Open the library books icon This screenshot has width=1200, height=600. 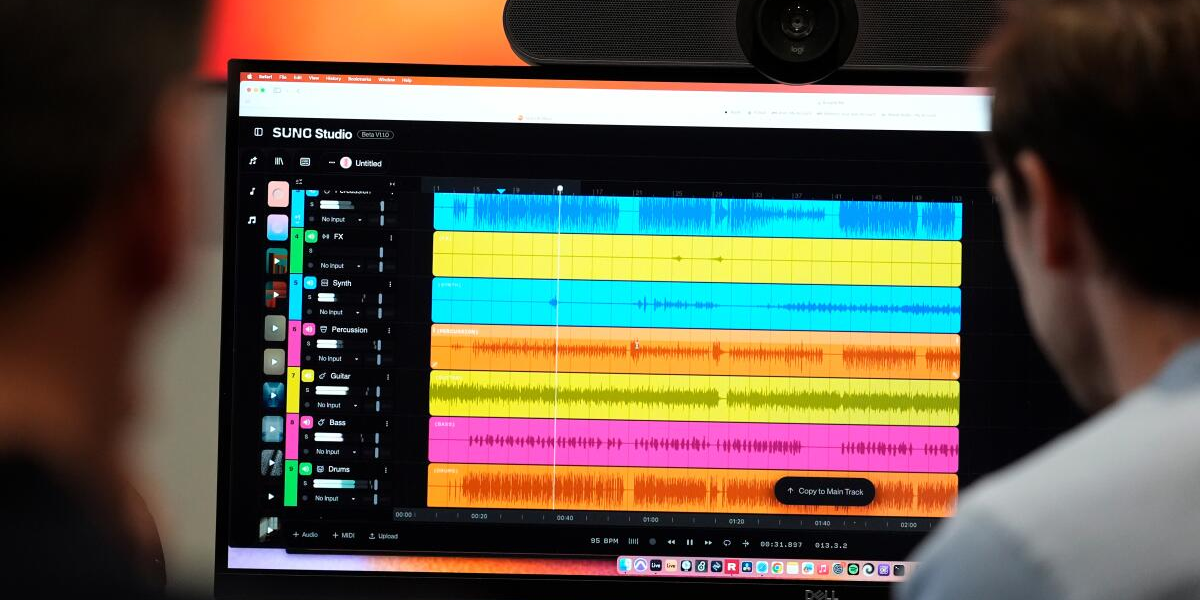point(279,161)
